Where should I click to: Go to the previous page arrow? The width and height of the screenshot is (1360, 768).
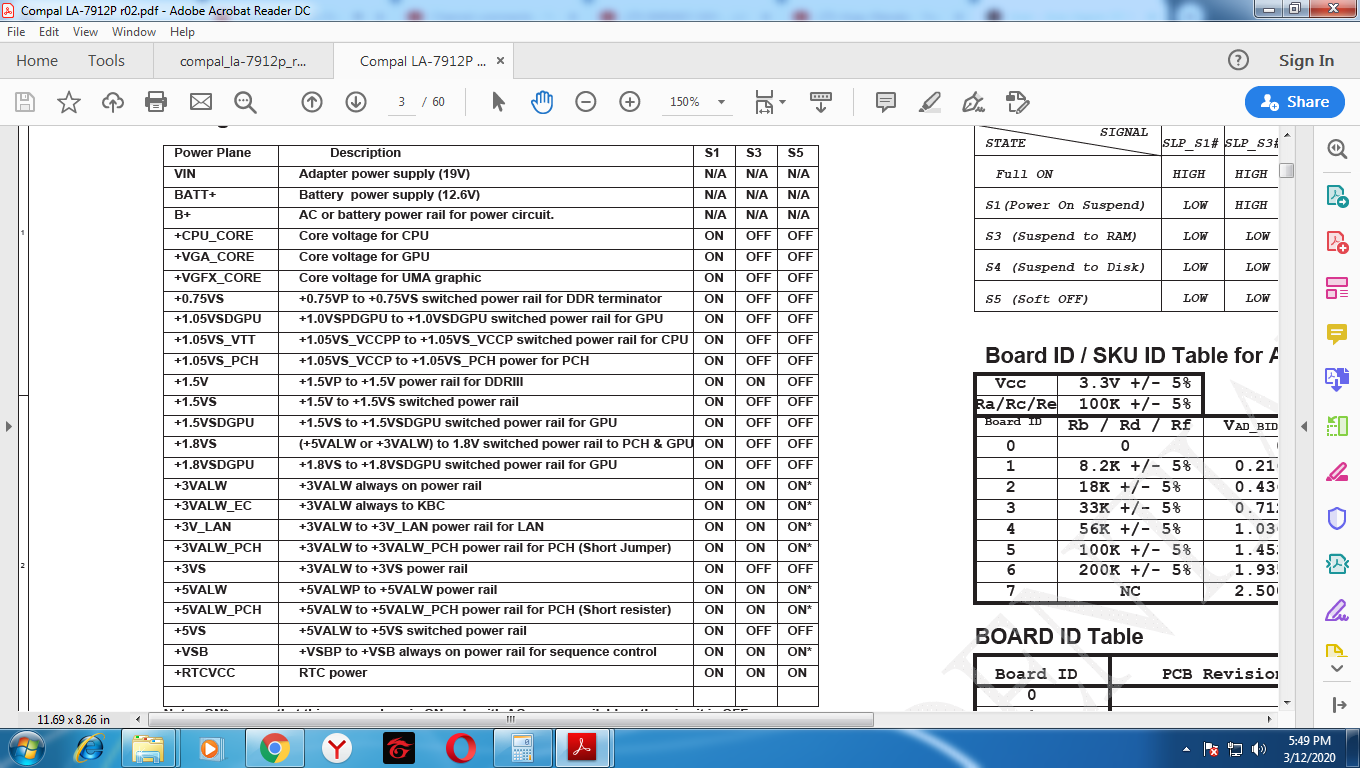point(312,102)
